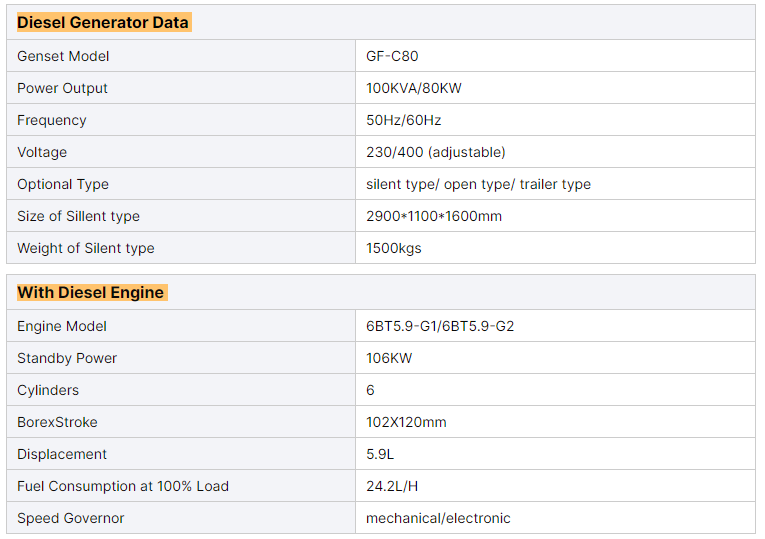Viewport: 765px width, 539px height.
Task: Click the 50Hz/60Hz frequency value
Action: pos(403,120)
